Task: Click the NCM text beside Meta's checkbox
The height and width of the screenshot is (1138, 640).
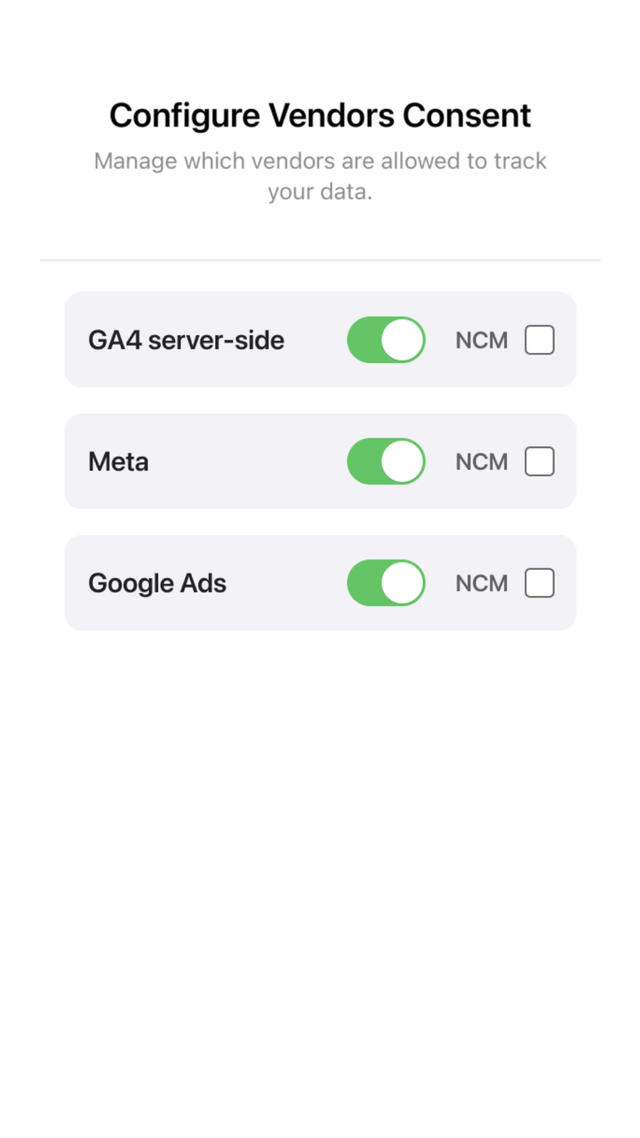Action: click(482, 462)
